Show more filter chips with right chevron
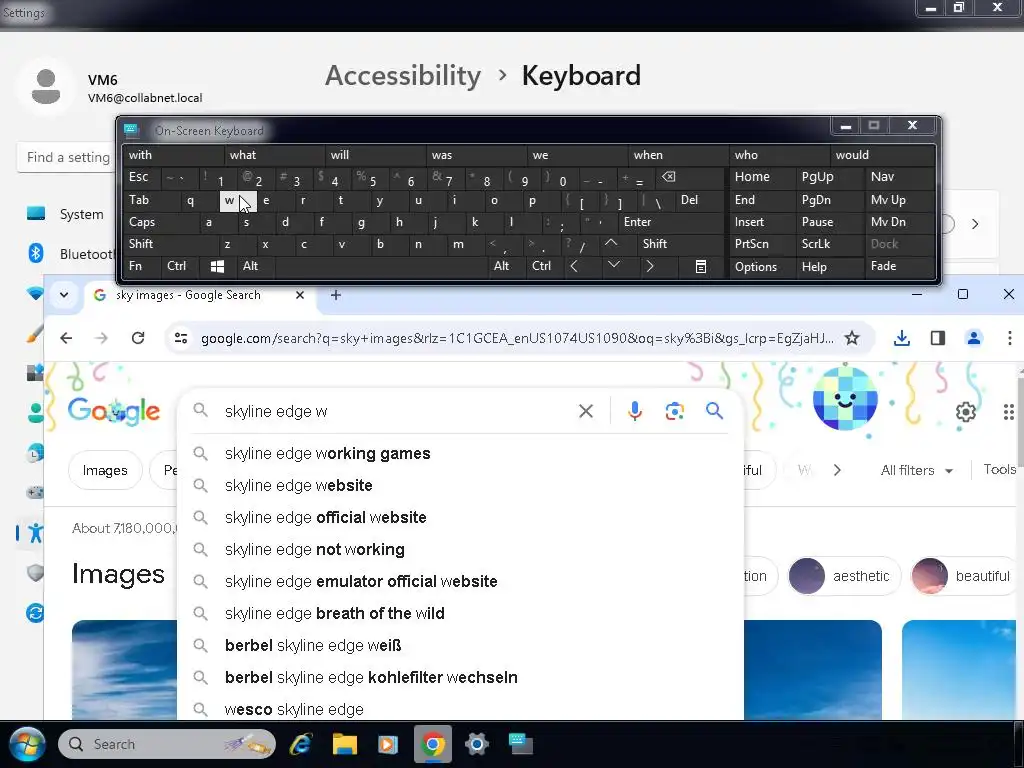The image size is (1024, 768). 837,470
